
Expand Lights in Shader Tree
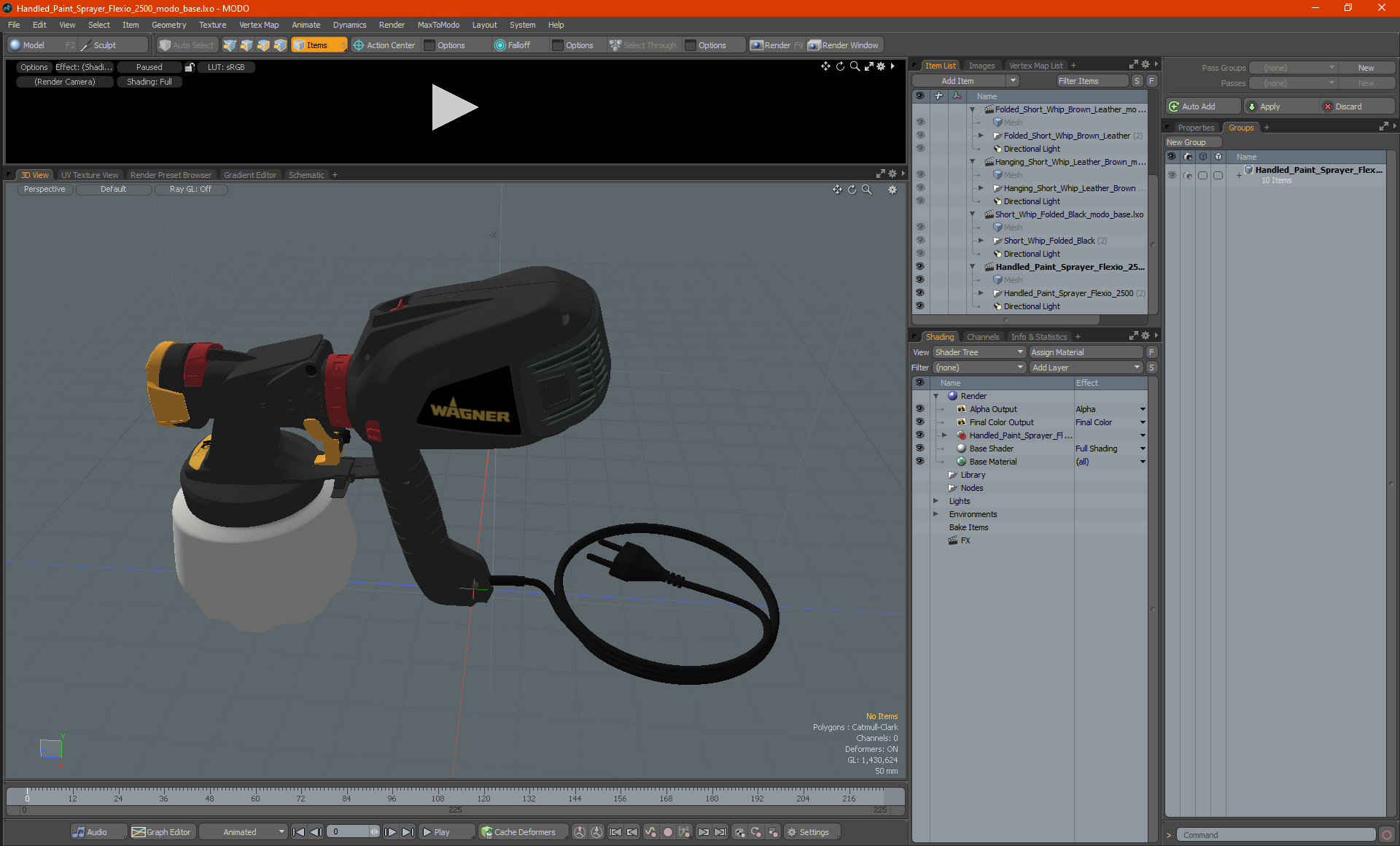936,501
